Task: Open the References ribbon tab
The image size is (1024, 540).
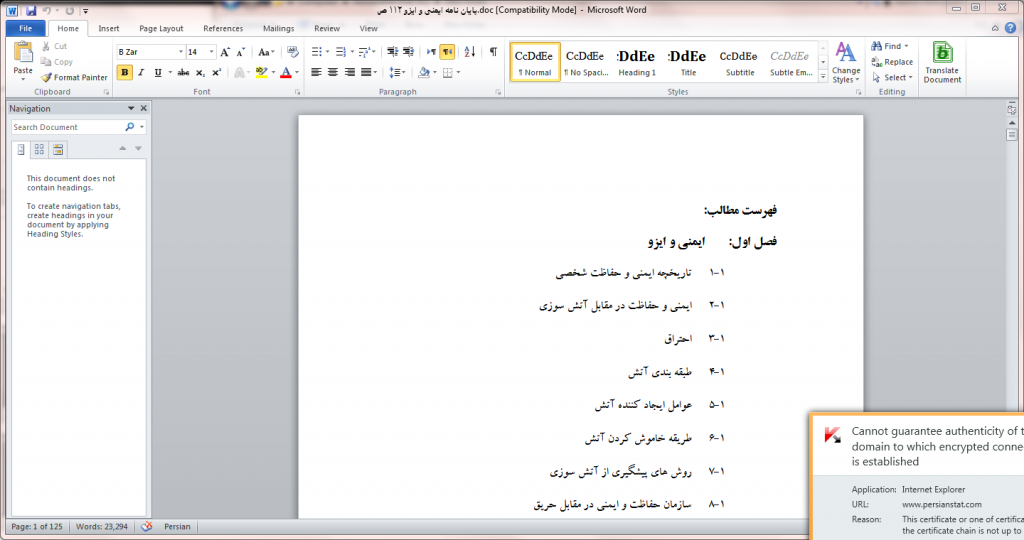Action: 223,29
